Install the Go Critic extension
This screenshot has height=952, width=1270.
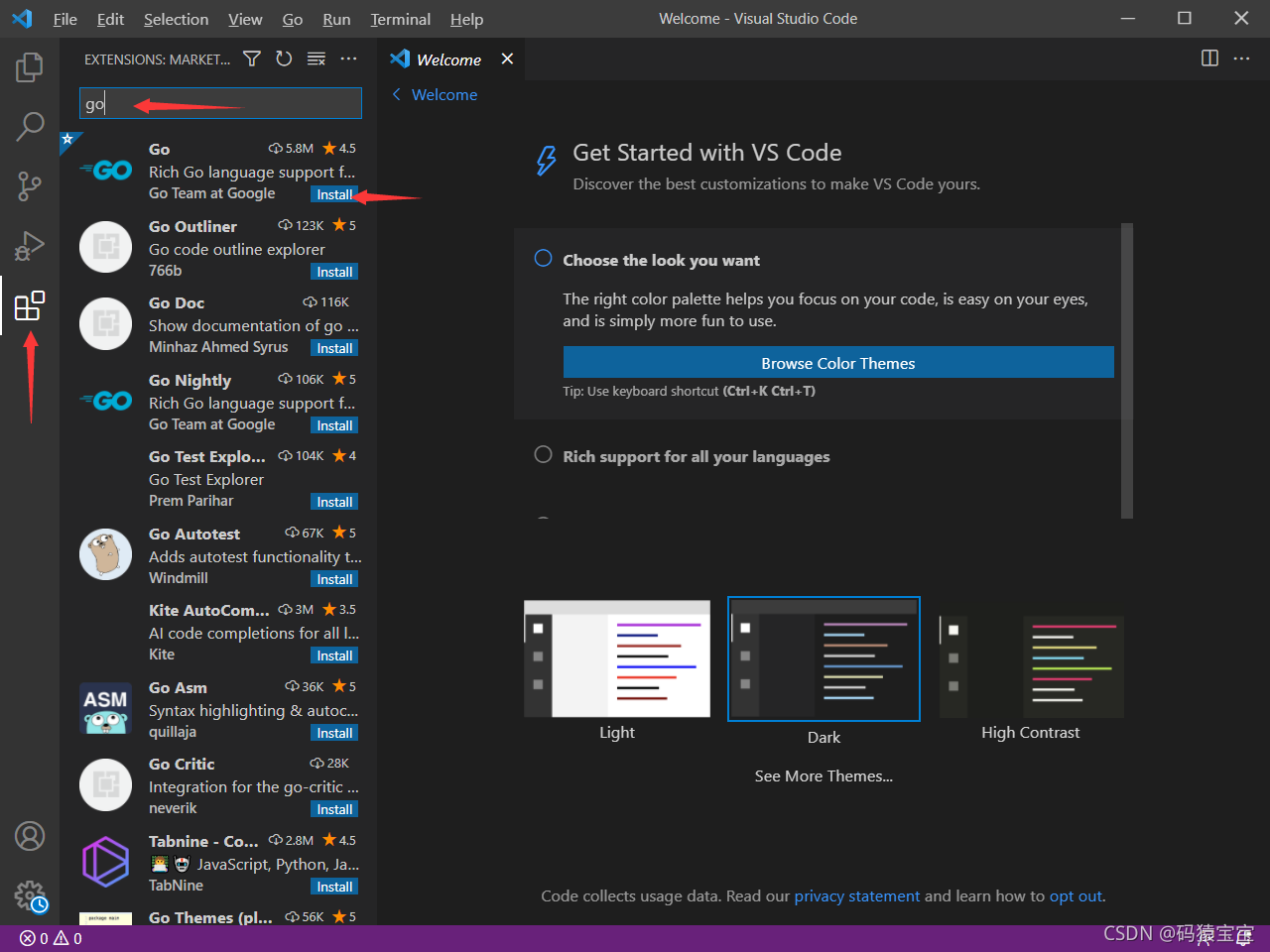(x=334, y=809)
